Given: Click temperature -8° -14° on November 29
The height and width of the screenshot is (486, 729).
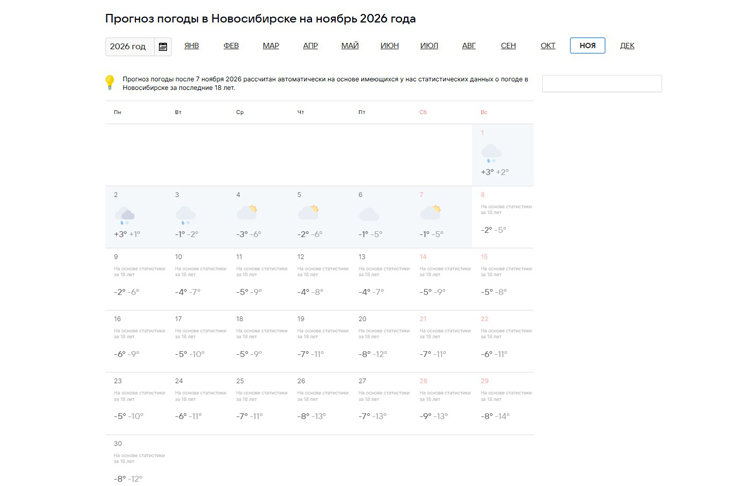Looking at the screenshot, I should click(495, 416).
